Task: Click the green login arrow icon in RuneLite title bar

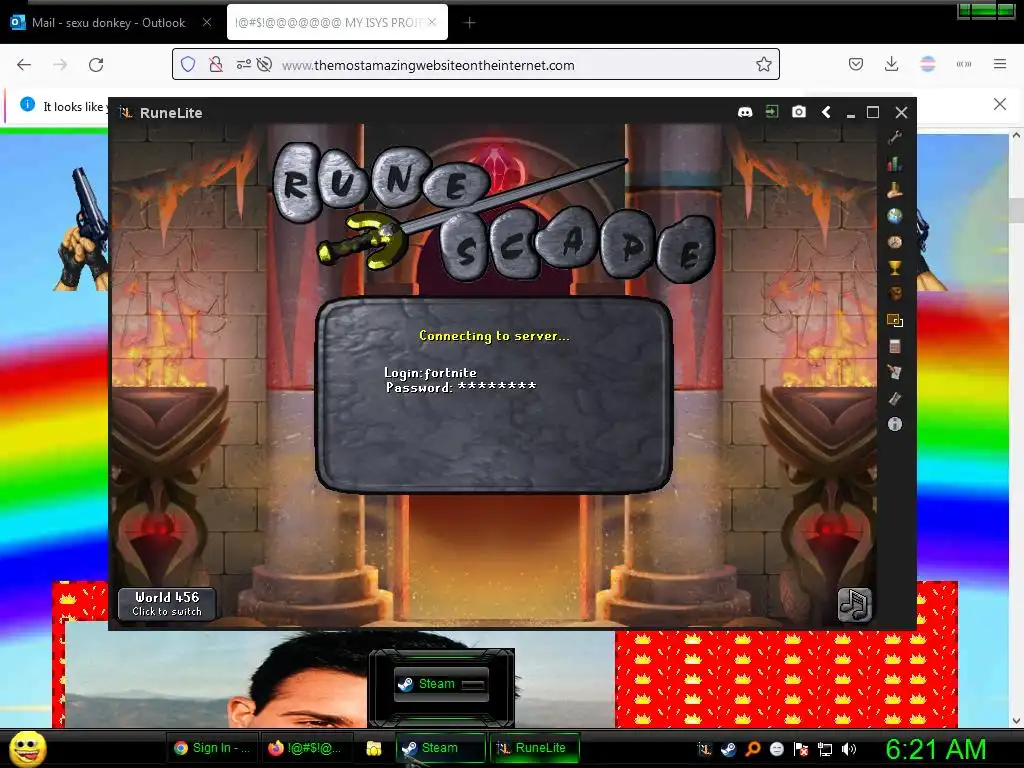Action: [x=772, y=112]
